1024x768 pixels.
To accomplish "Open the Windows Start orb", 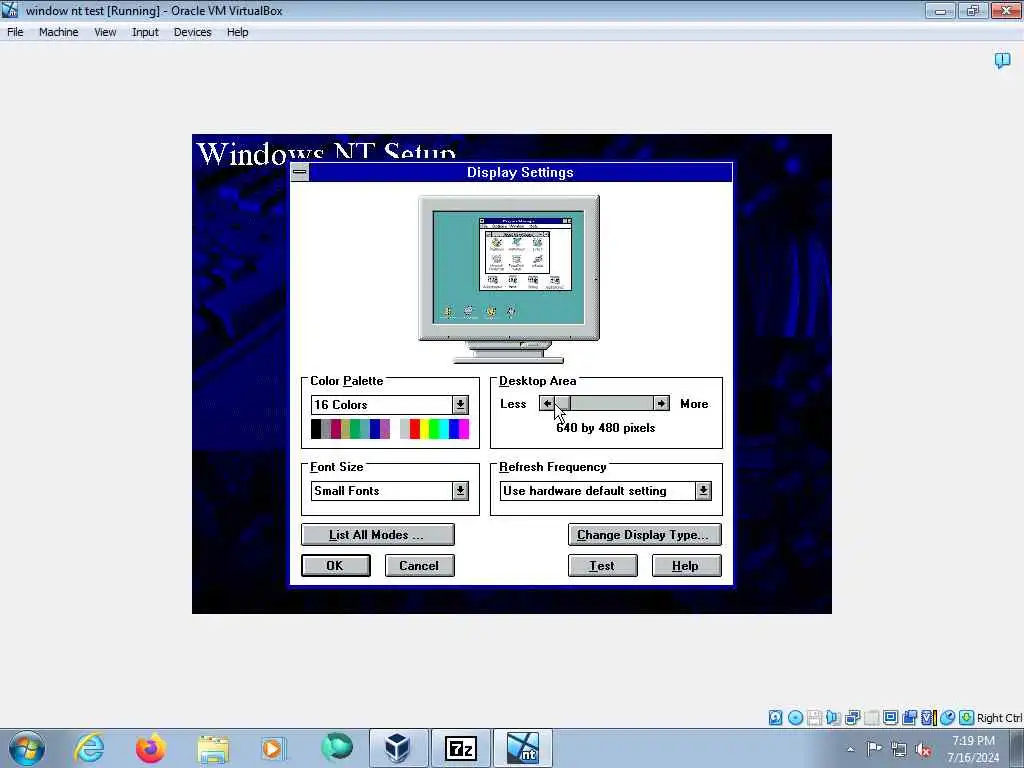I will (x=27, y=748).
